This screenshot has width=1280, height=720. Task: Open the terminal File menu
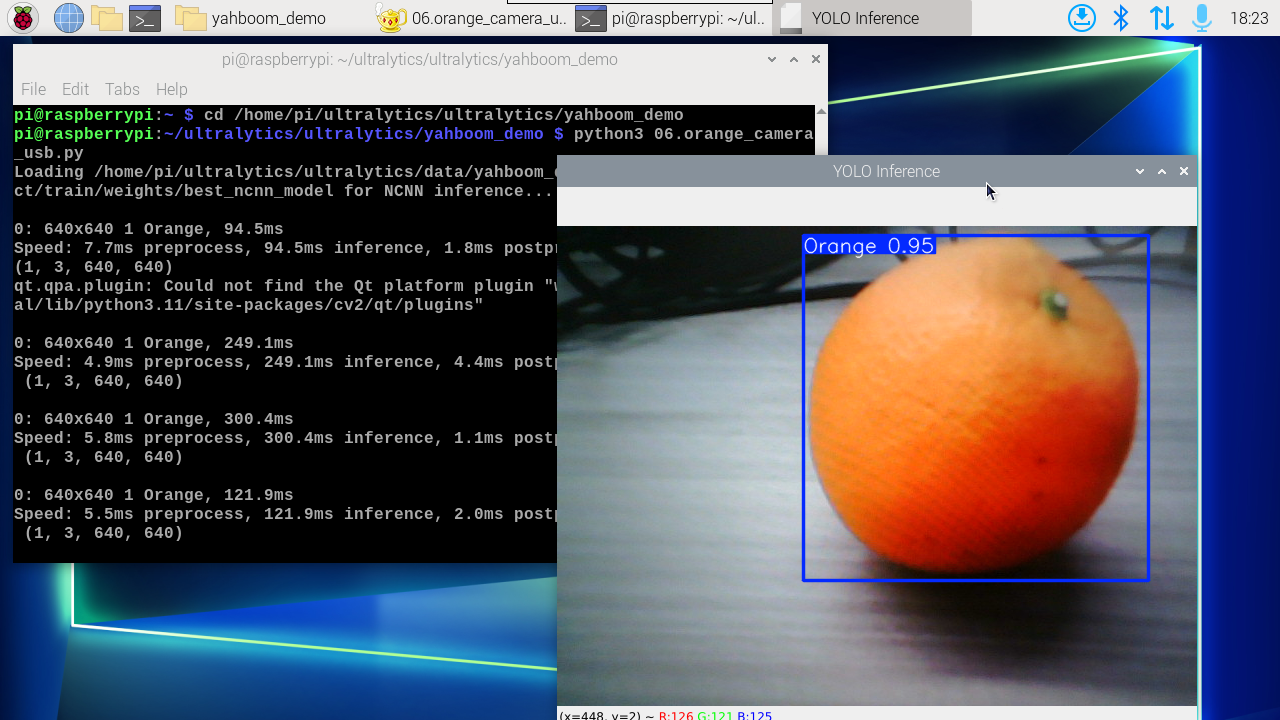pos(33,89)
